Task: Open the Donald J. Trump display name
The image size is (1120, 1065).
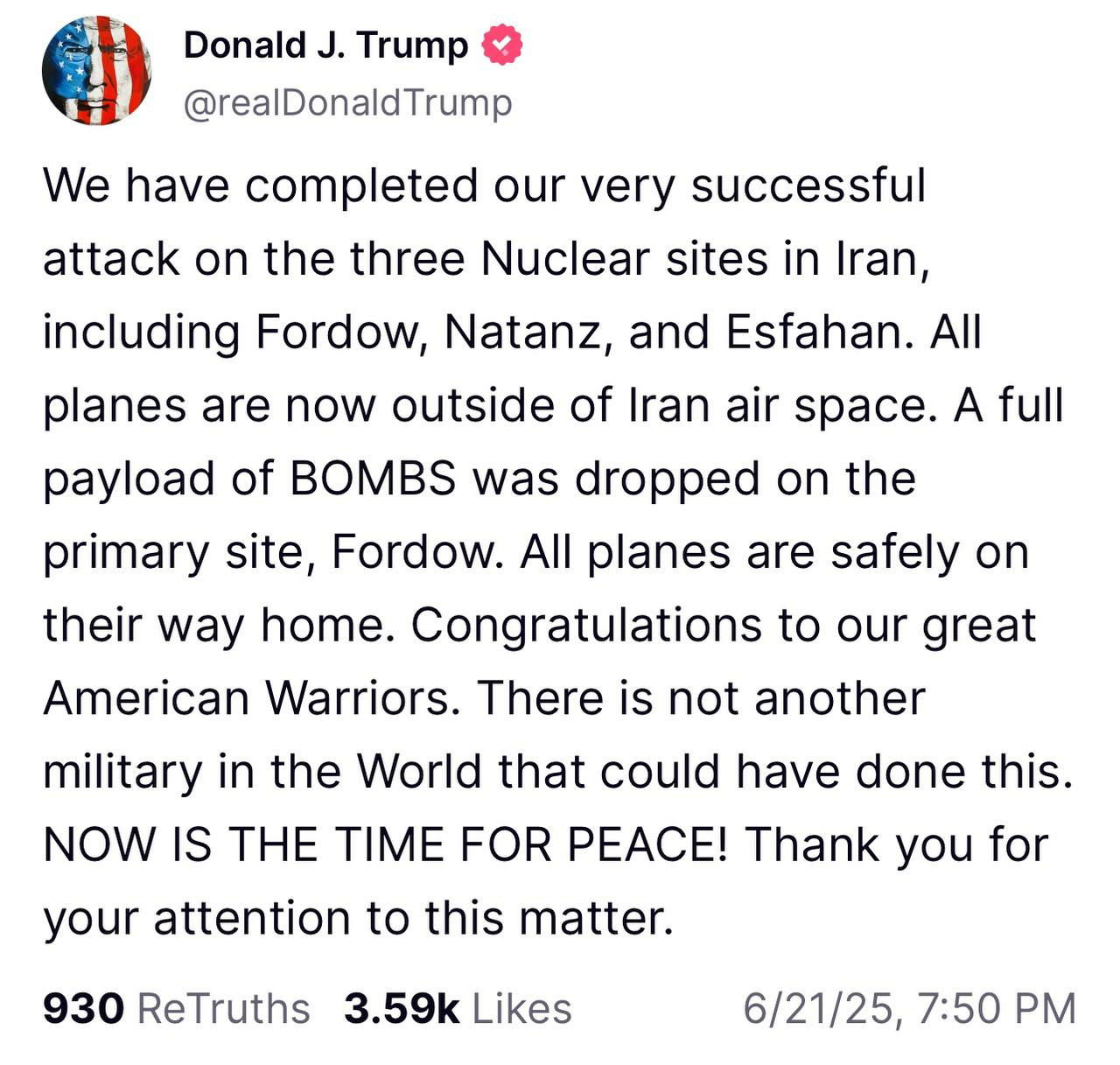Action: coord(325,46)
